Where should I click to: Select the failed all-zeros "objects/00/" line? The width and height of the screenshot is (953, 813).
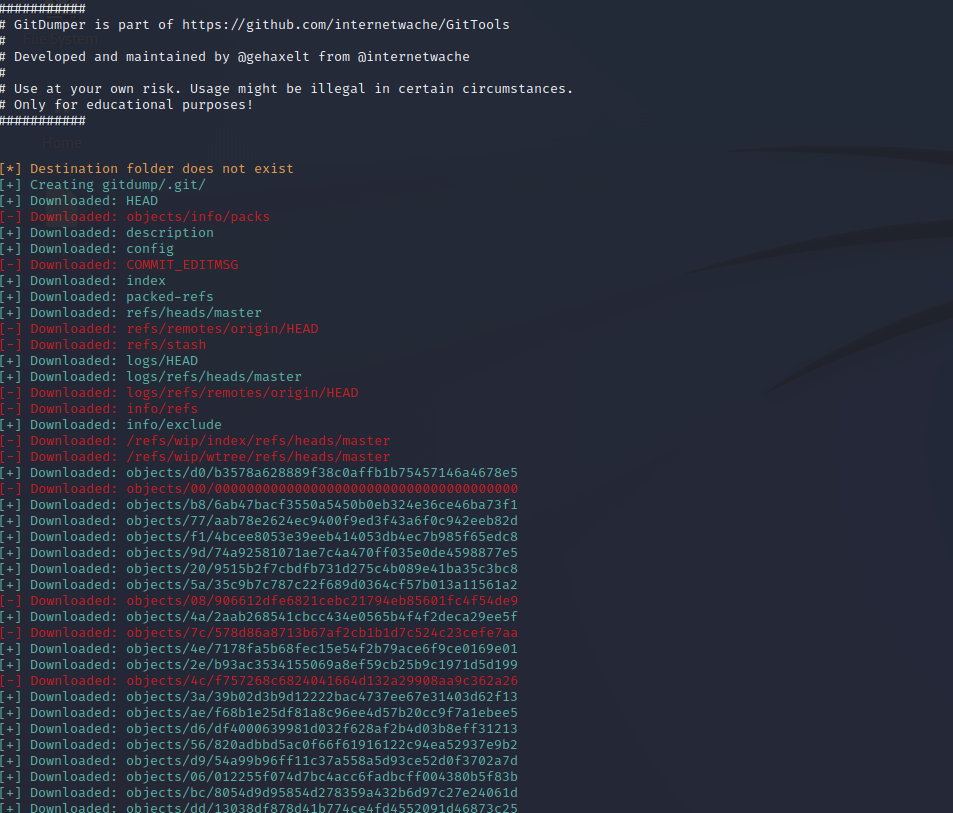[259, 489]
